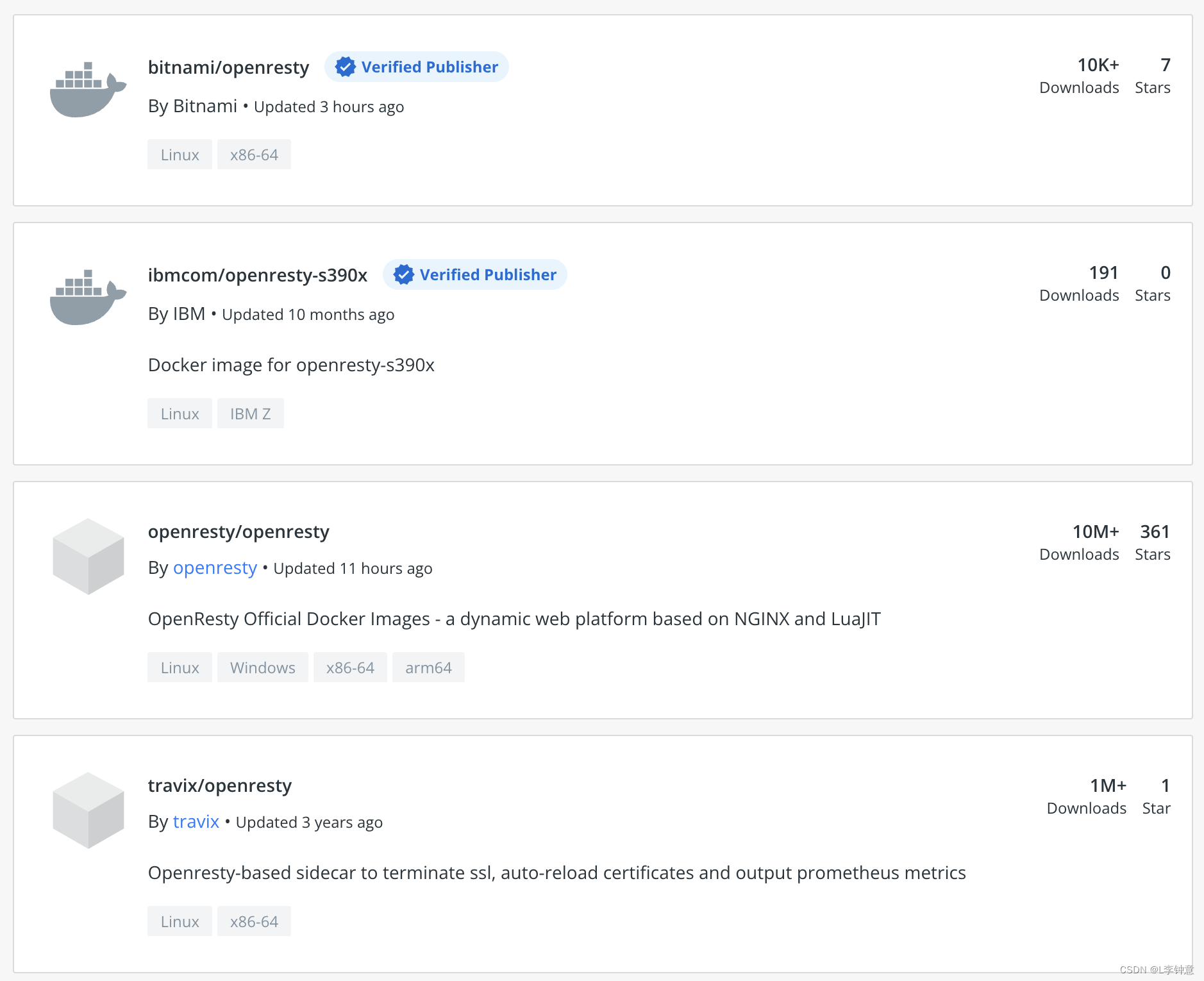Open the ibmcom/openresty-s390x repository title

click(x=258, y=275)
